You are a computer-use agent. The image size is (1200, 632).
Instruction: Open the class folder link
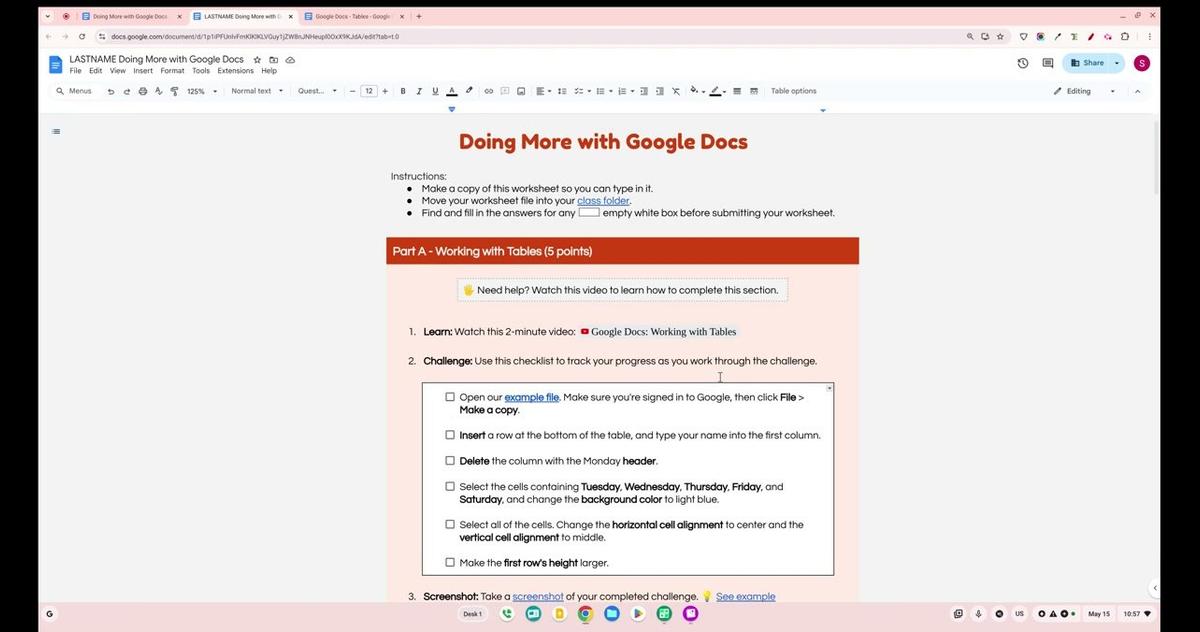click(x=603, y=201)
